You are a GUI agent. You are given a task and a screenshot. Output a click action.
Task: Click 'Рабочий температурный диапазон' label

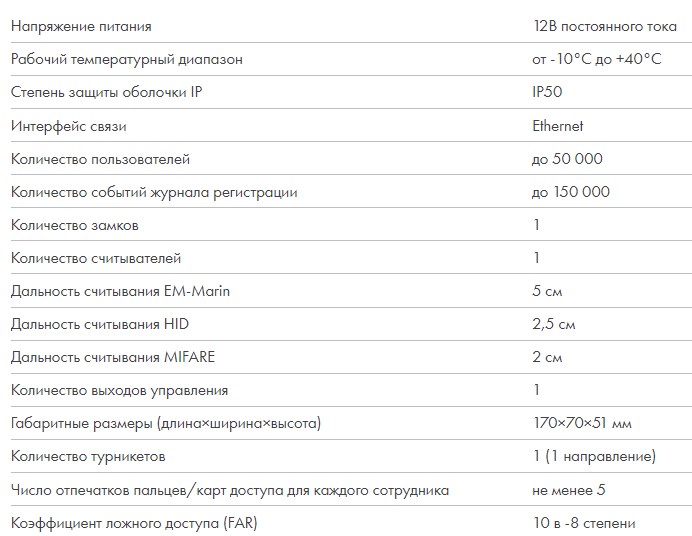click(x=127, y=60)
